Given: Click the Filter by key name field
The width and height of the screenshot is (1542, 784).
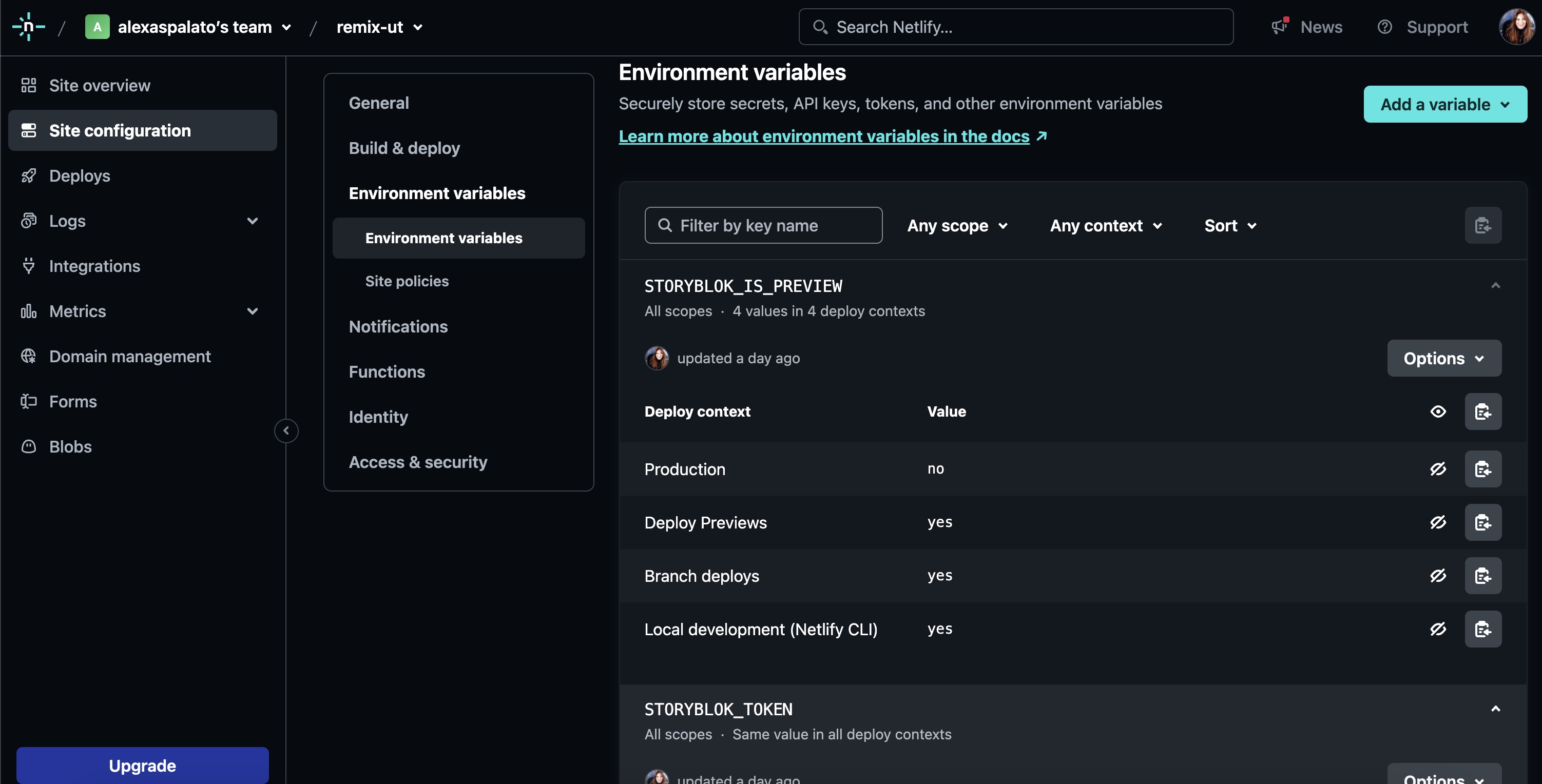Looking at the screenshot, I should click(763, 226).
